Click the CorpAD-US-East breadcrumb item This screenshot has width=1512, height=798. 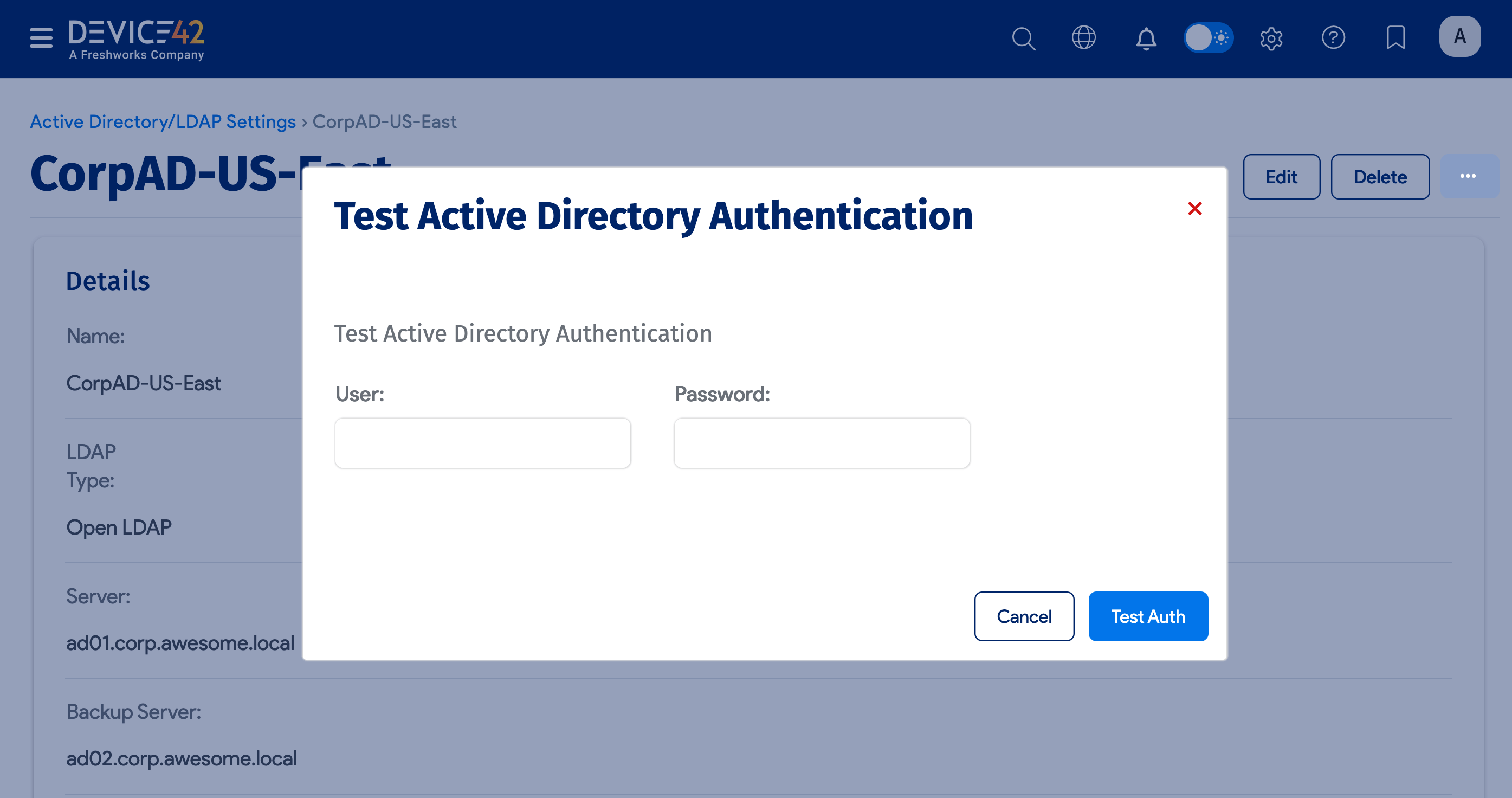pyautogui.click(x=384, y=121)
